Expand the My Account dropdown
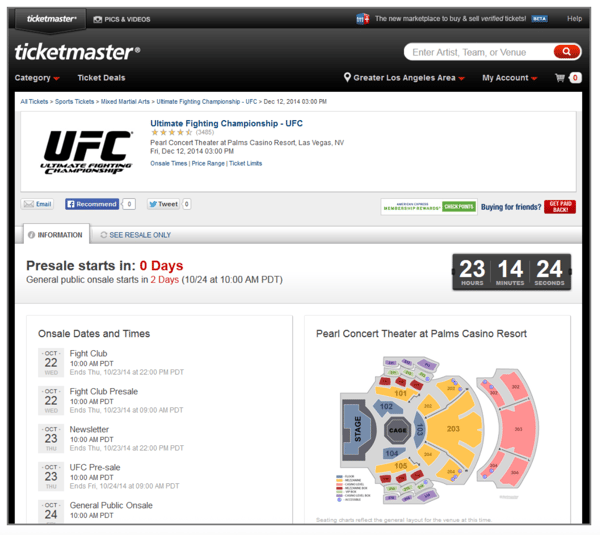Screen dimensions: 600x535 coord(509,78)
